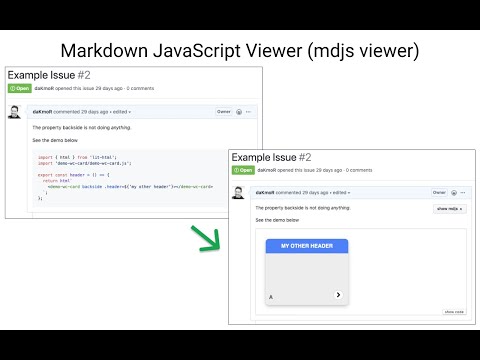Click the lit-html import code line
The width and height of the screenshot is (480, 360).
click(x=77, y=157)
